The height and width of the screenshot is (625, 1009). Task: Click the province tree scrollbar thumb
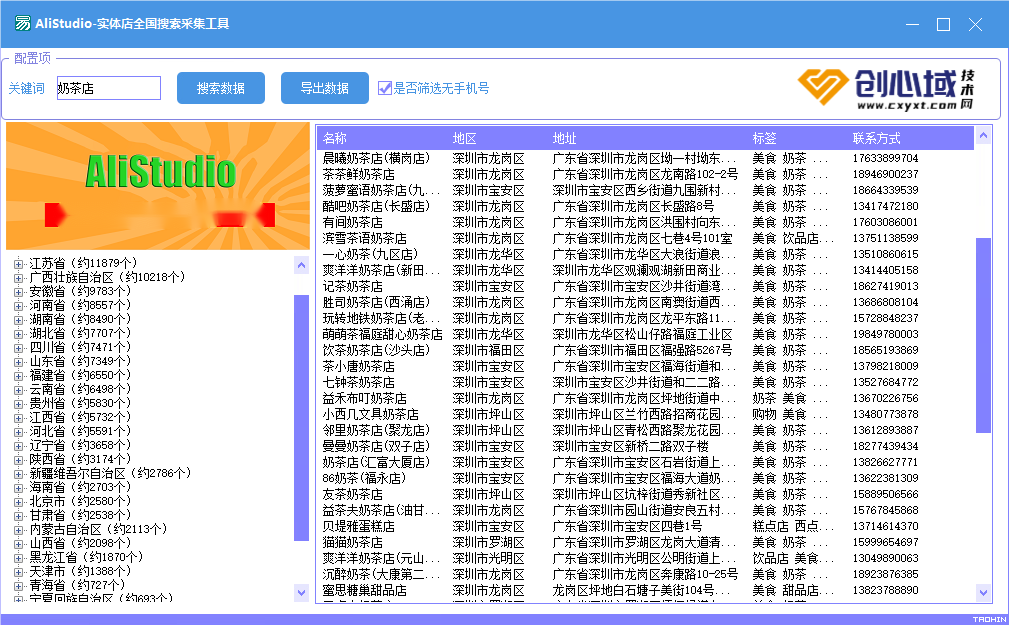pos(301,418)
